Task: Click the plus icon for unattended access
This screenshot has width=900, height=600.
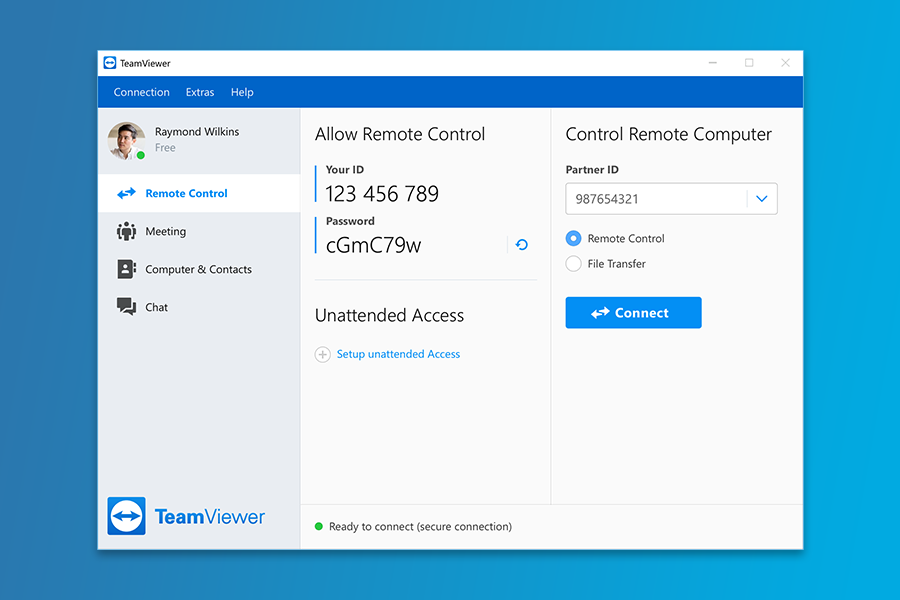Action: click(322, 354)
